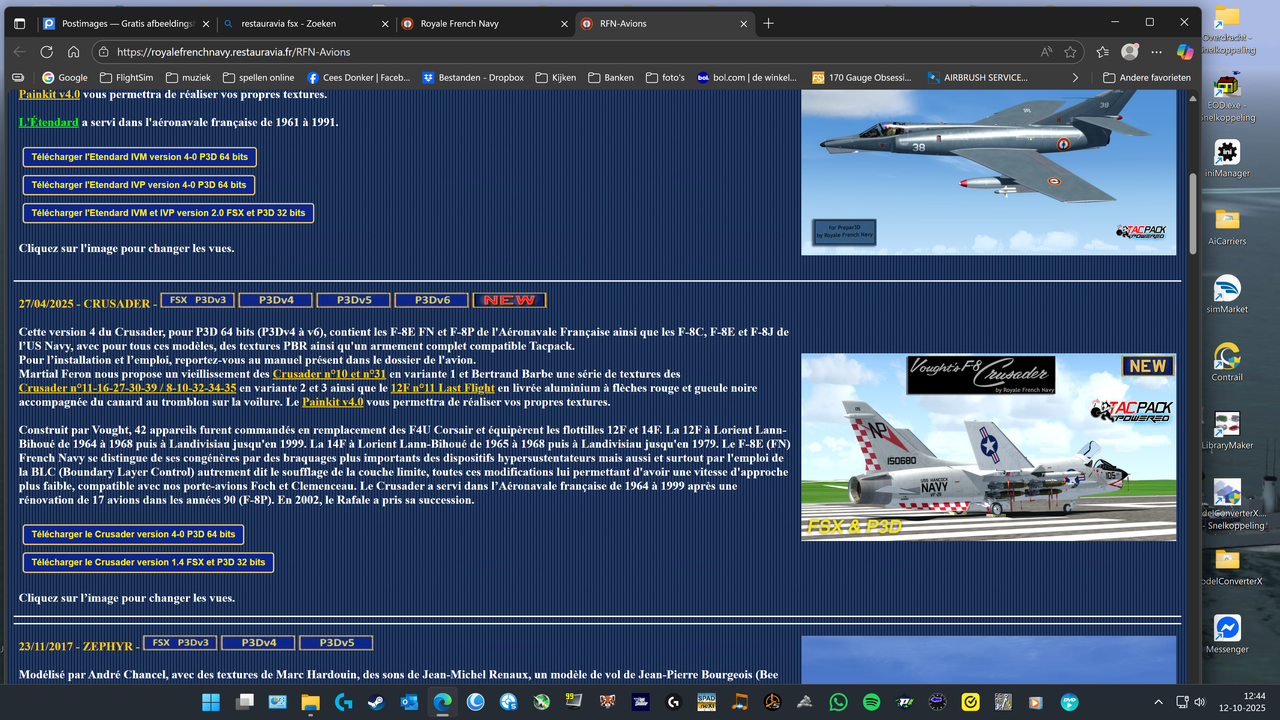Click Paintkit v4.0 link at page top

[49, 94]
